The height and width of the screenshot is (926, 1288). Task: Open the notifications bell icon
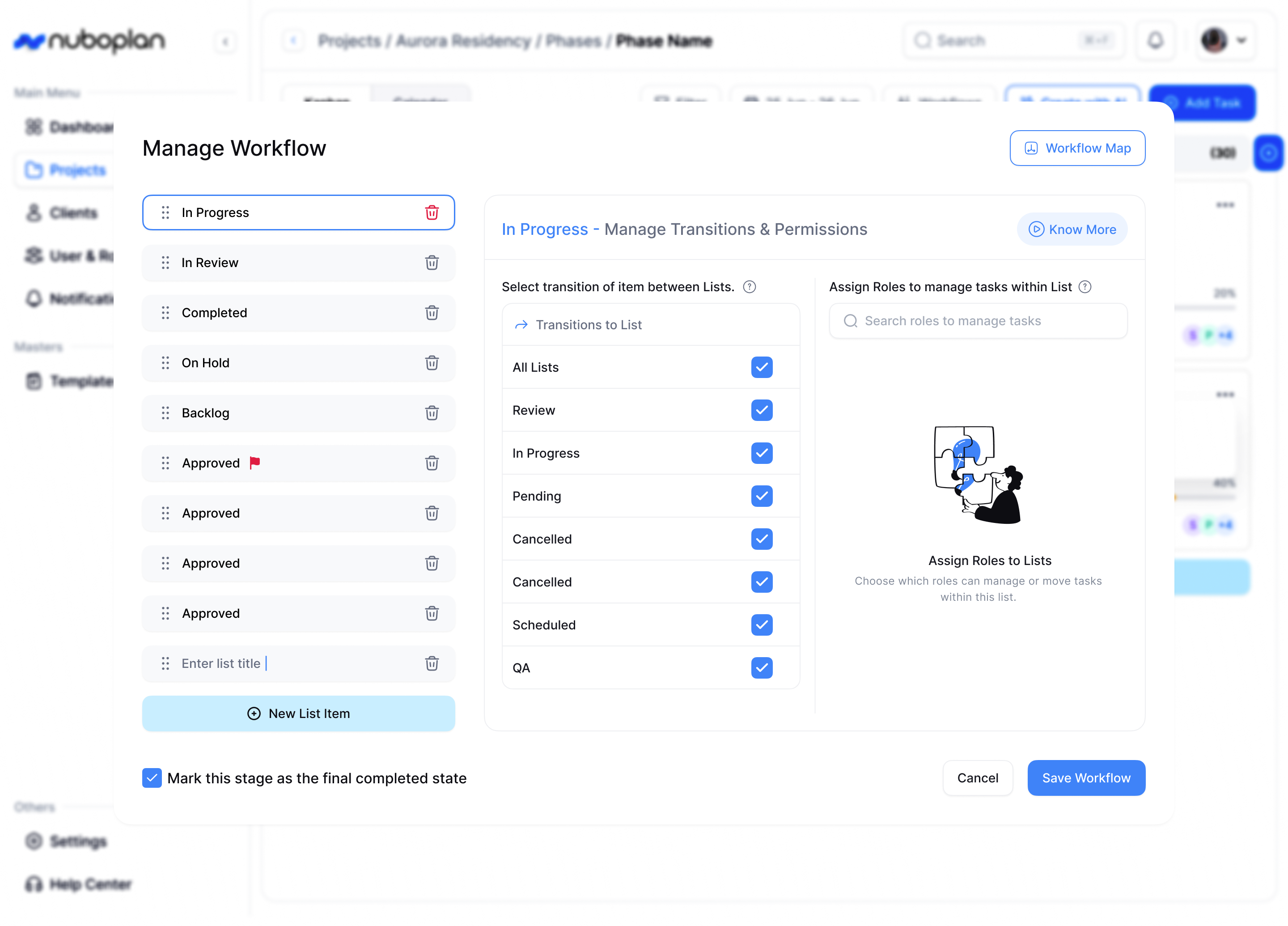coord(1155,41)
